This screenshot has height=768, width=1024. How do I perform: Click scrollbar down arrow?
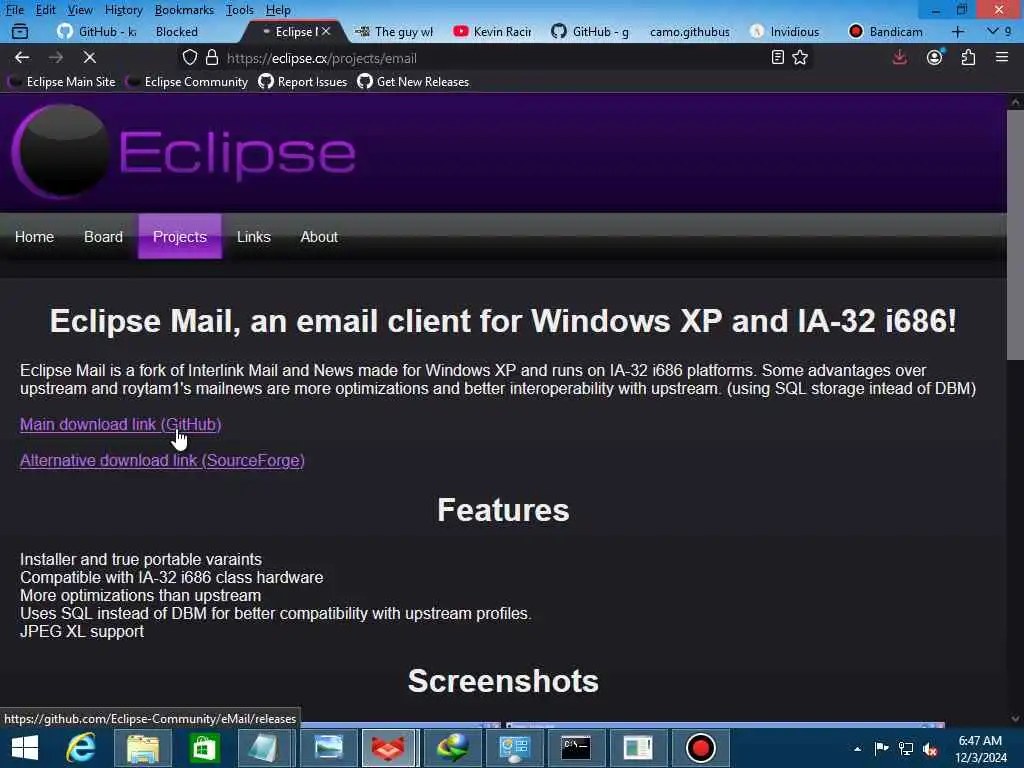1015,718
